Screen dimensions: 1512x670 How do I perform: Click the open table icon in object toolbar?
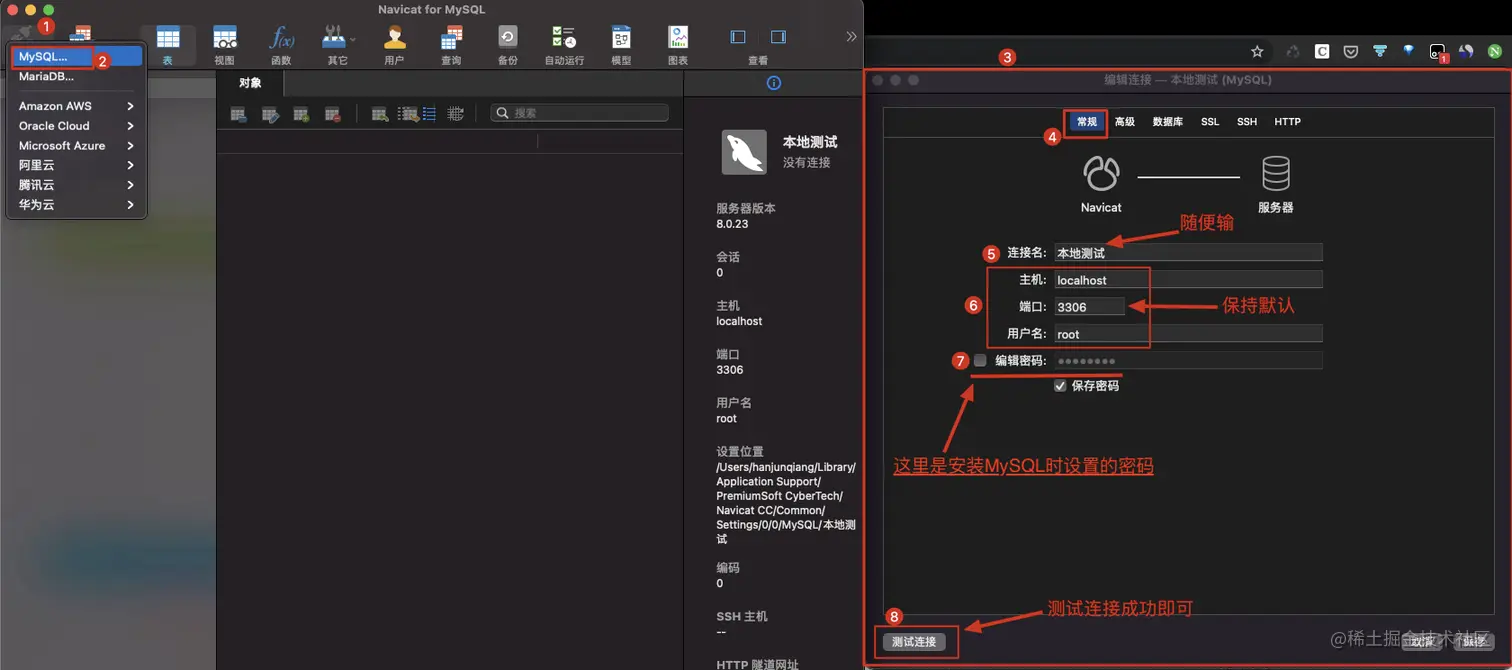click(x=238, y=114)
